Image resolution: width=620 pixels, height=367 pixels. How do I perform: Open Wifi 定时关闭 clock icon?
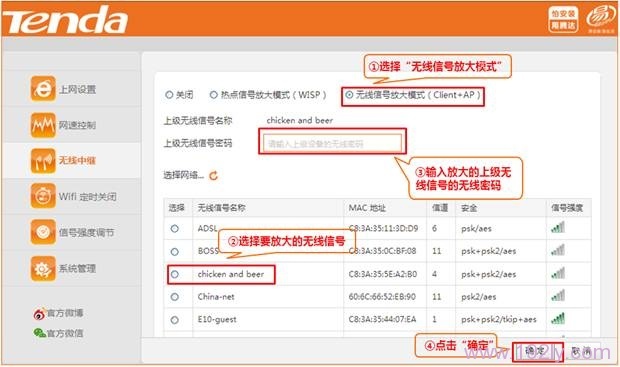43,196
